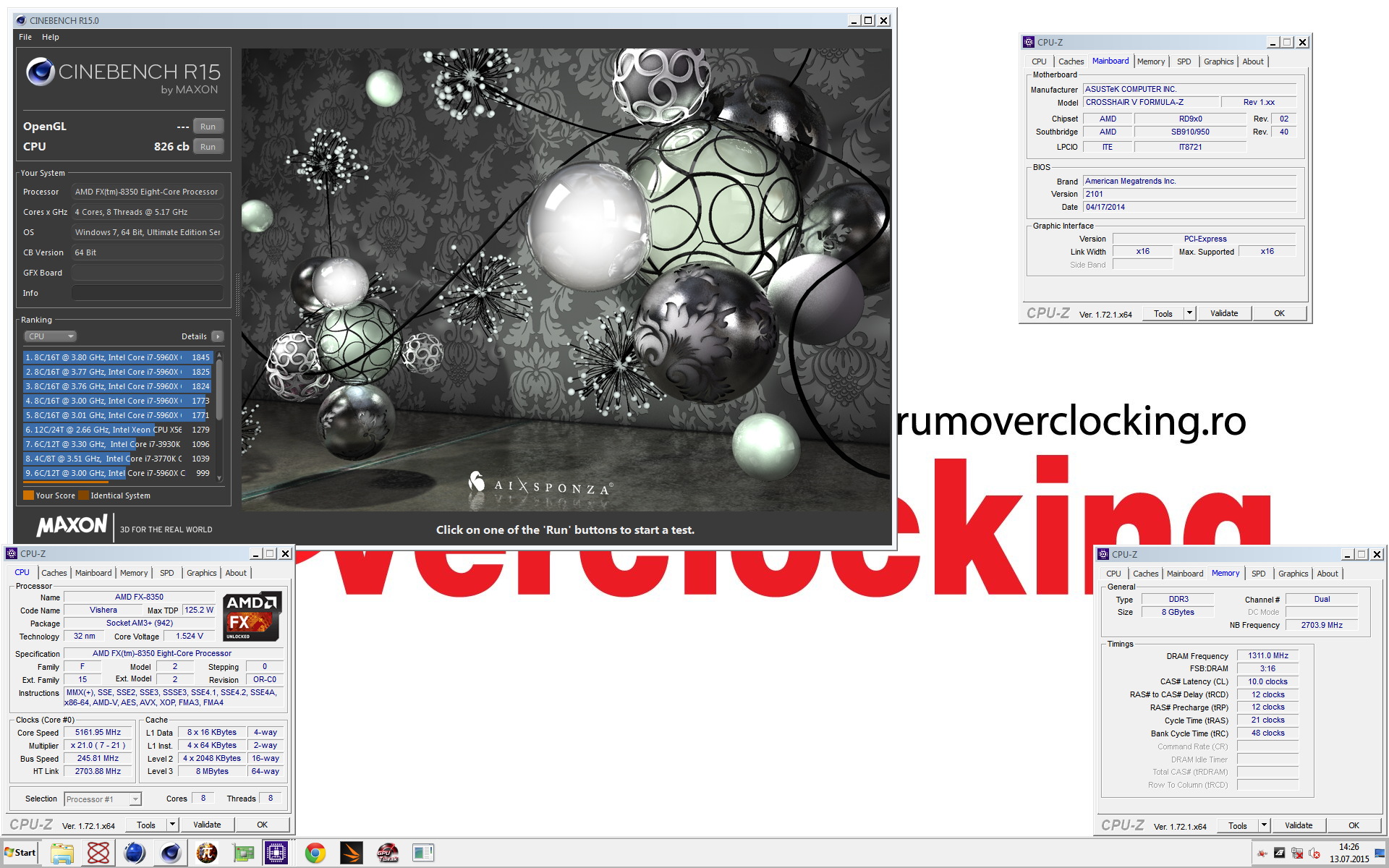The image size is (1389, 868).
Task: Click Validate in CPU-Z Memory window
Action: 1299,825
